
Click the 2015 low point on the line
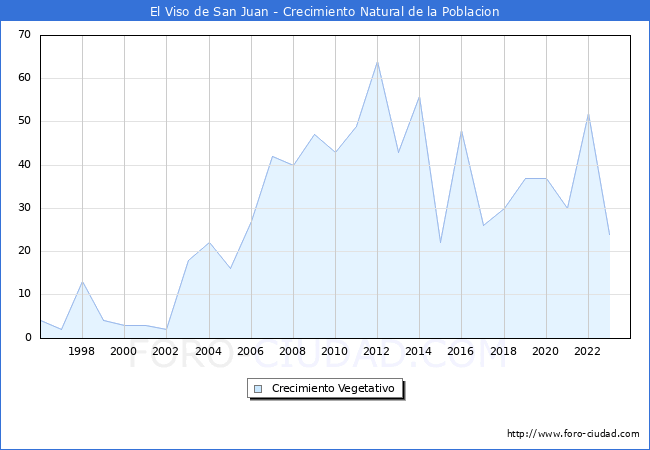[x=440, y=243]
